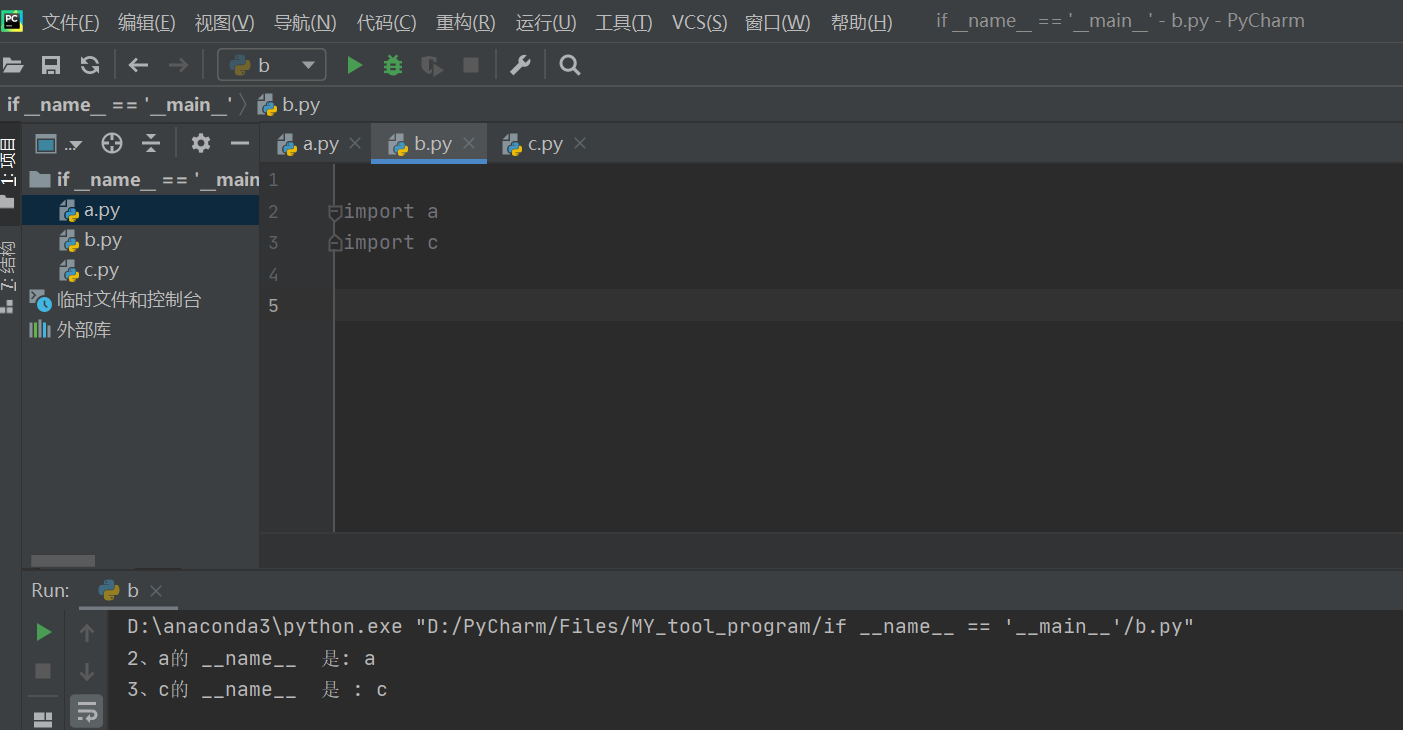Select 外部库 in the Project tree

point(82,329)
